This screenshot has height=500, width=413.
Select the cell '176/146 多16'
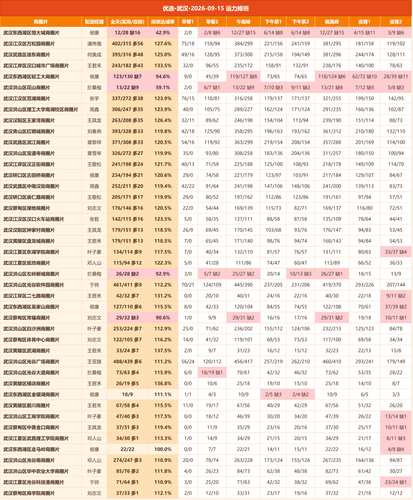(127, 208)
